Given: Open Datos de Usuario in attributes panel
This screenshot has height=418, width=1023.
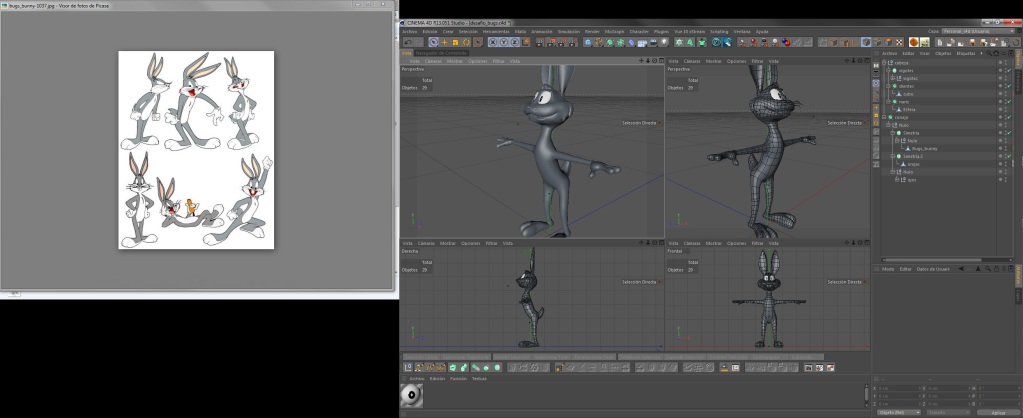Looking at the screenshot, I should [933, 269].
